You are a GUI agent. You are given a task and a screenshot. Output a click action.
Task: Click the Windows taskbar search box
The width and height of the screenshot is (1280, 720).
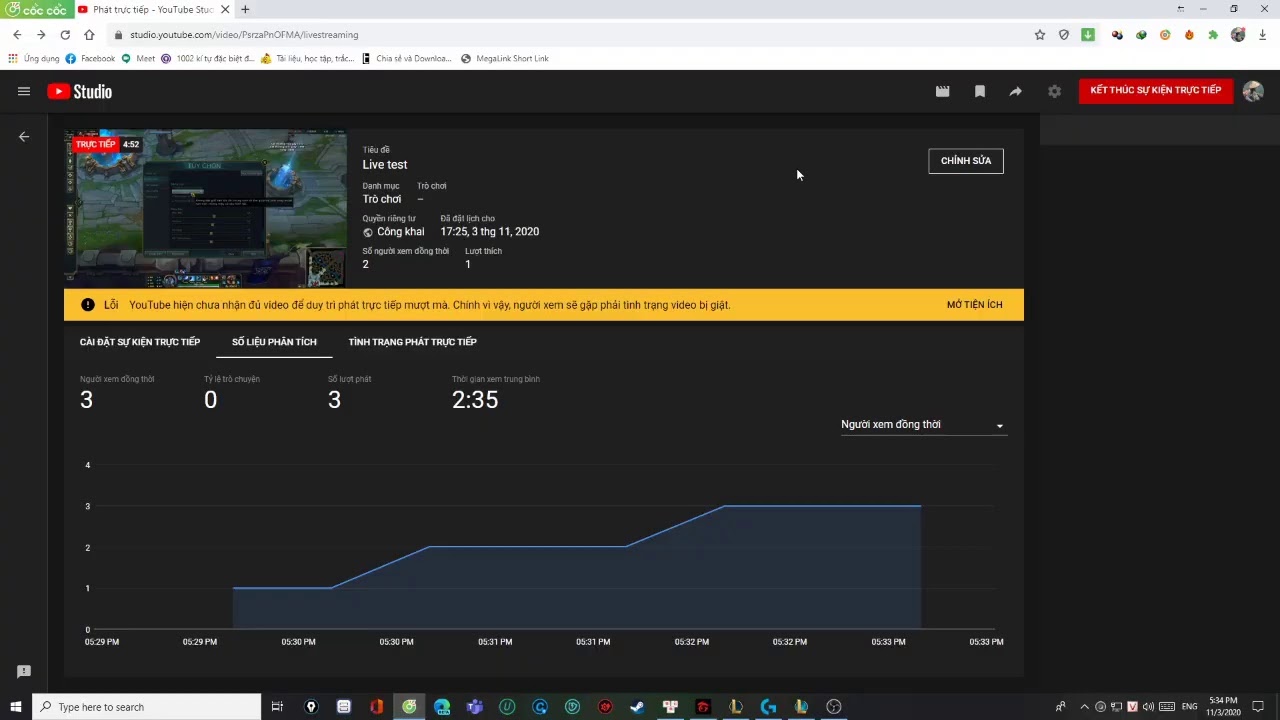point(147,707)
